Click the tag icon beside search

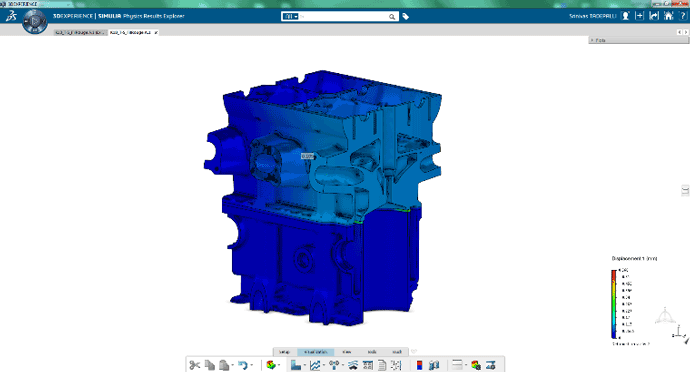406,16
